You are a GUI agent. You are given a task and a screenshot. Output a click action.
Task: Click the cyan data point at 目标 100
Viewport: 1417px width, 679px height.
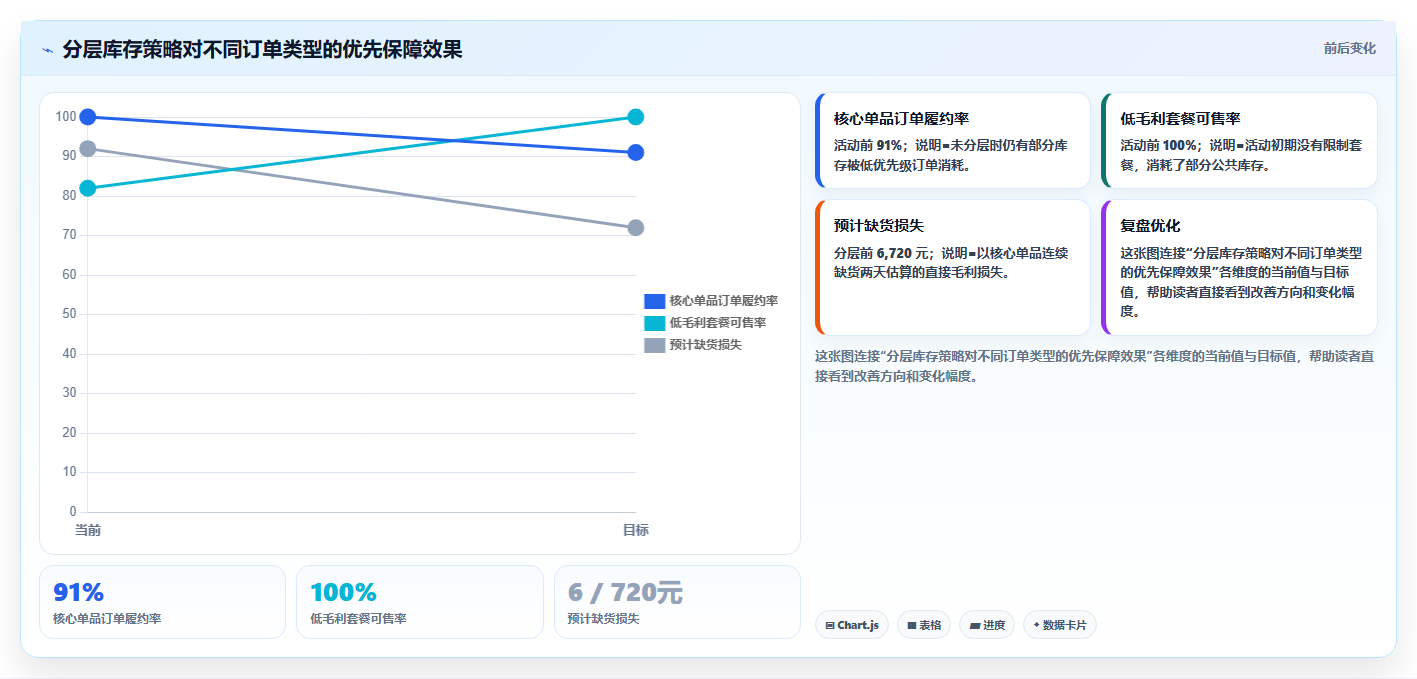[635, 117]
